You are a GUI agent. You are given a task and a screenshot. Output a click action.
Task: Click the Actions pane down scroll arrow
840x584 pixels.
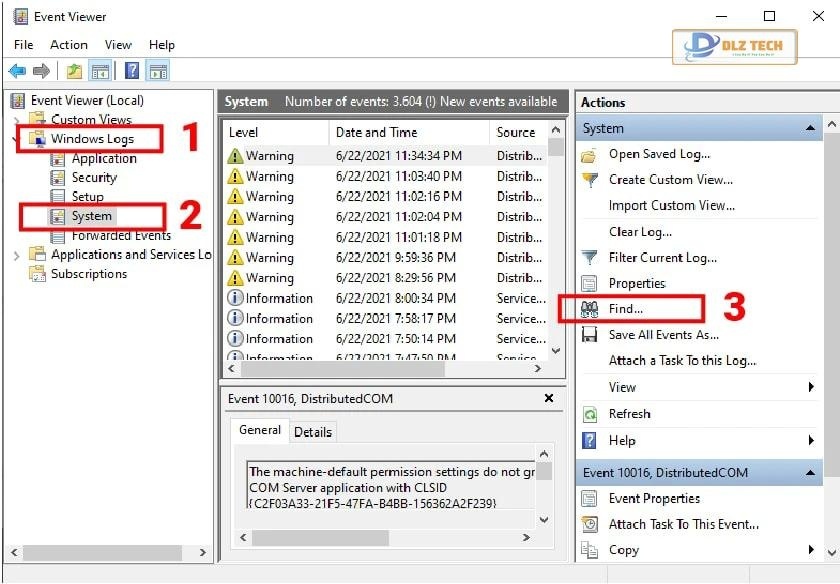pyautogui.click(x=831, y=551)
